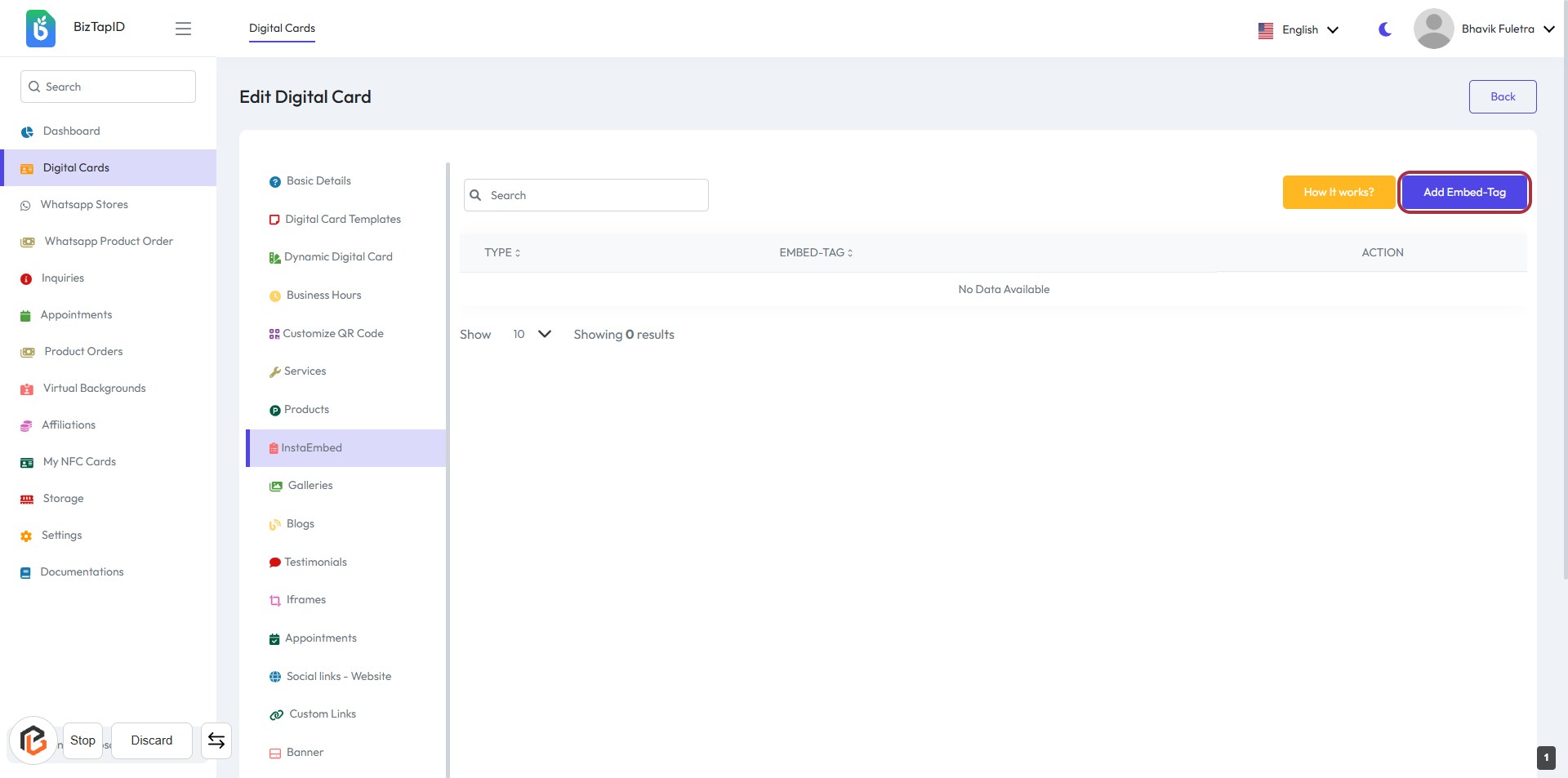Toggle dark mode moon icon

pos(1385,29)
